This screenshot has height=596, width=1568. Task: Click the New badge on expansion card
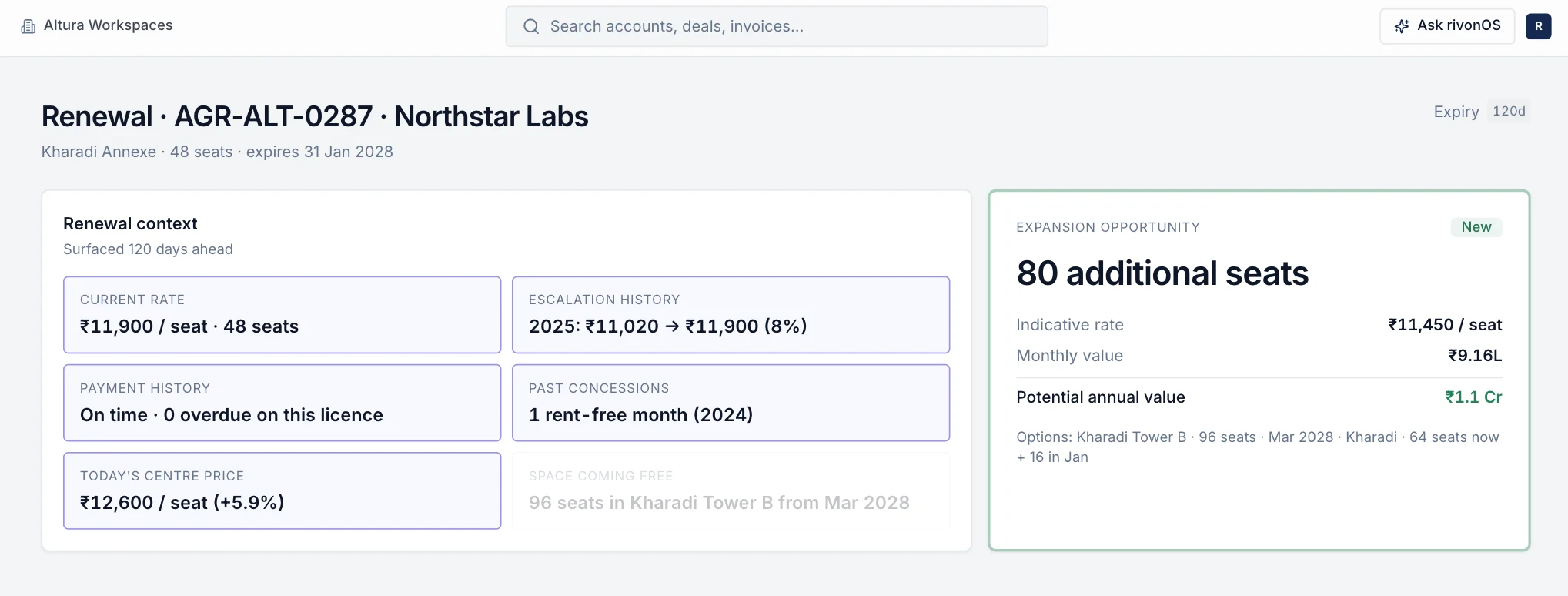(1476, 227)
